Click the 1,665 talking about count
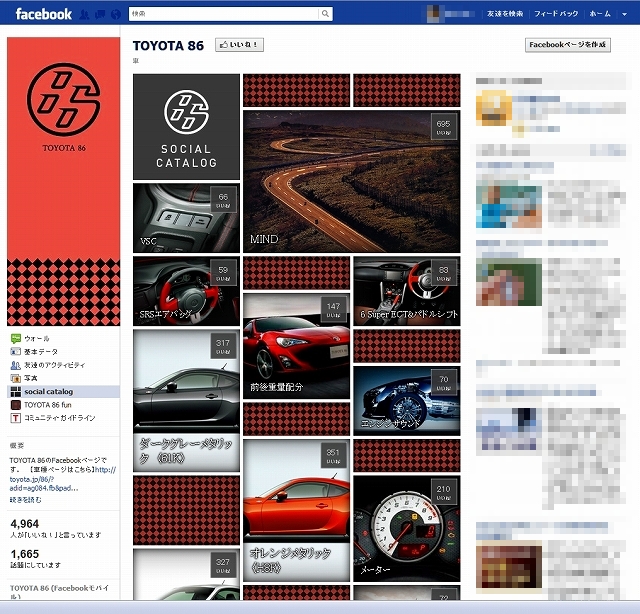 click(x=24, y=554)
